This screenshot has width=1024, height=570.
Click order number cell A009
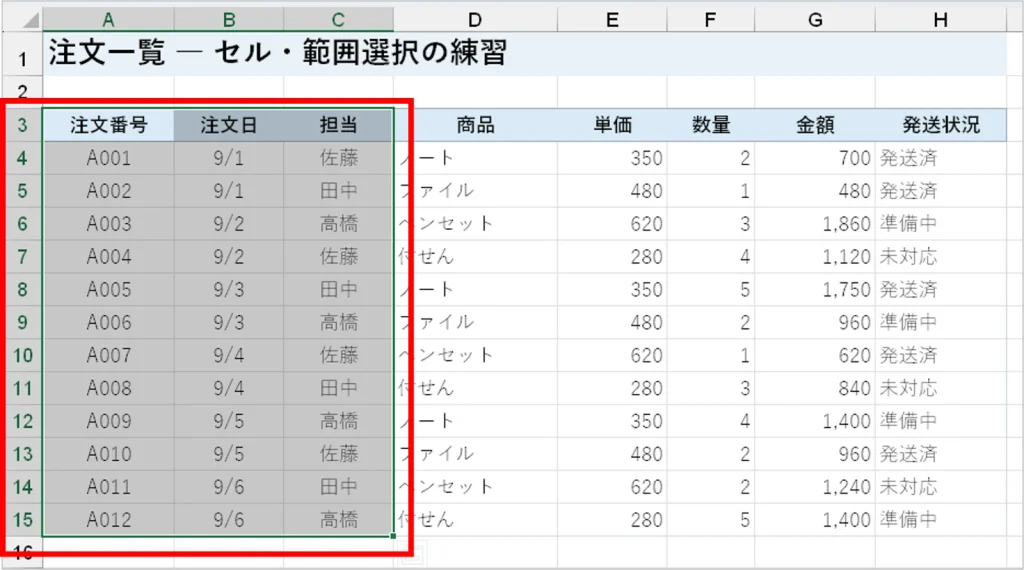(x=108, y=421)
